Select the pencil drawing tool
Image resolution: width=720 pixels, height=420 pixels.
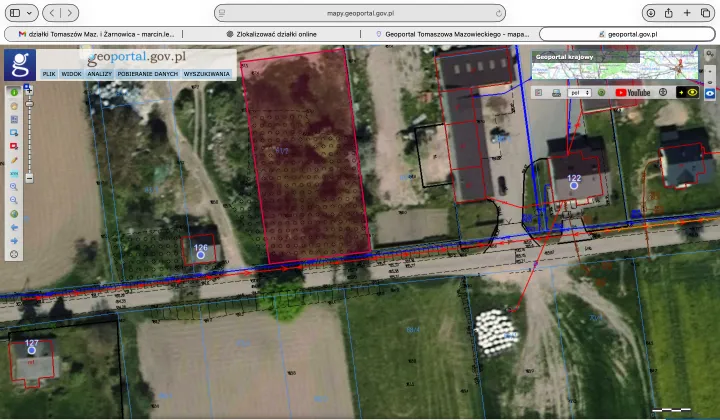point(14,159)
